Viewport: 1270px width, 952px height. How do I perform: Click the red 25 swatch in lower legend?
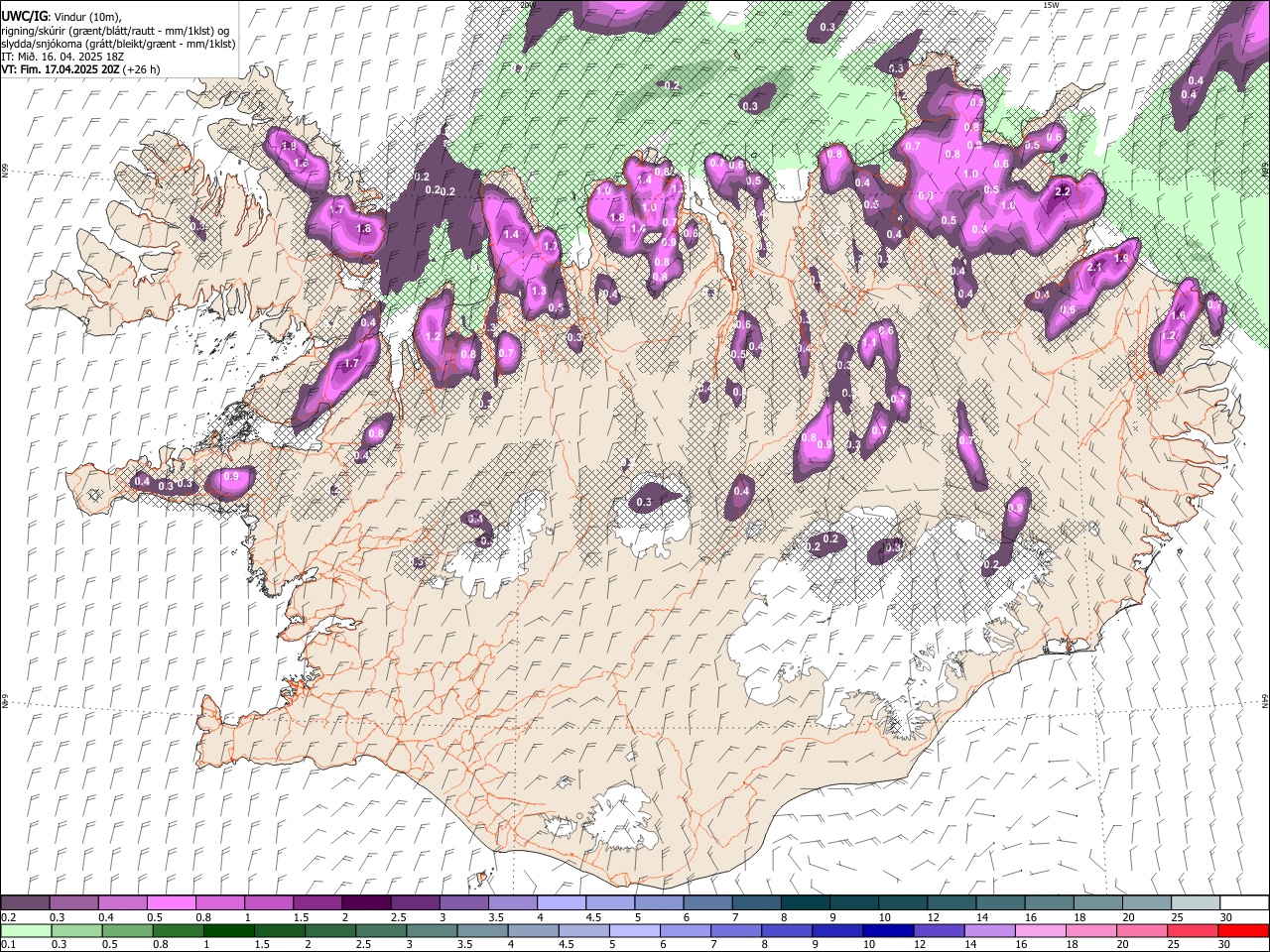click(1194, 930)
